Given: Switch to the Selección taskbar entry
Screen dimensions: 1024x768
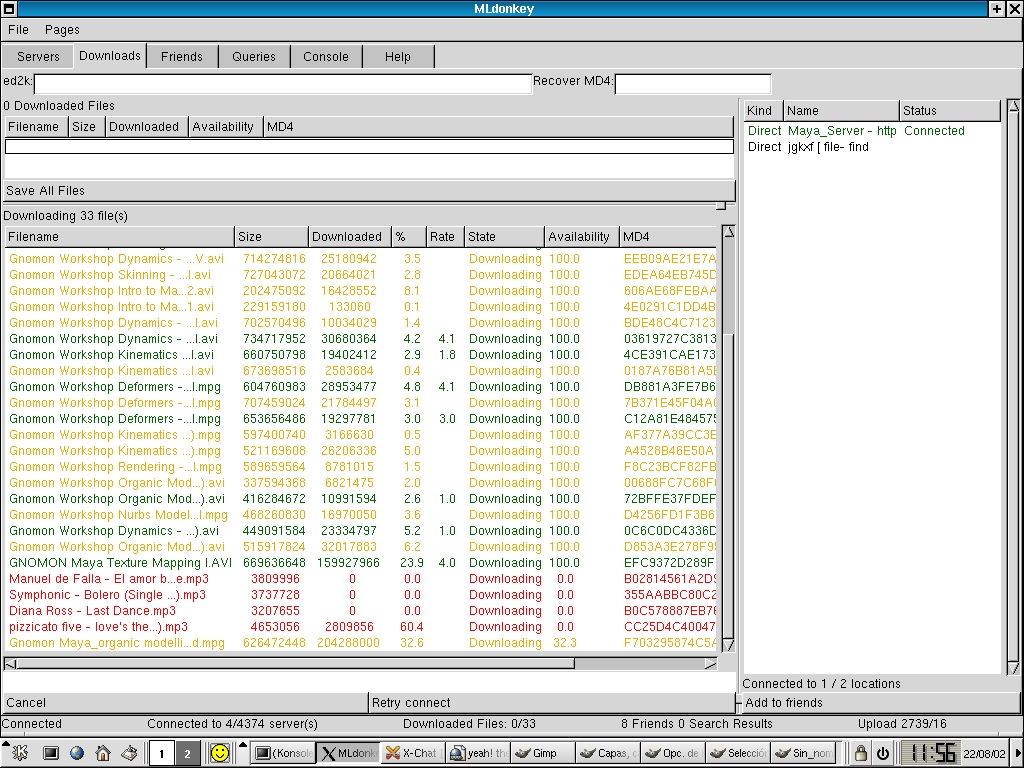Looking at the screenshot, I should [739, 753].
